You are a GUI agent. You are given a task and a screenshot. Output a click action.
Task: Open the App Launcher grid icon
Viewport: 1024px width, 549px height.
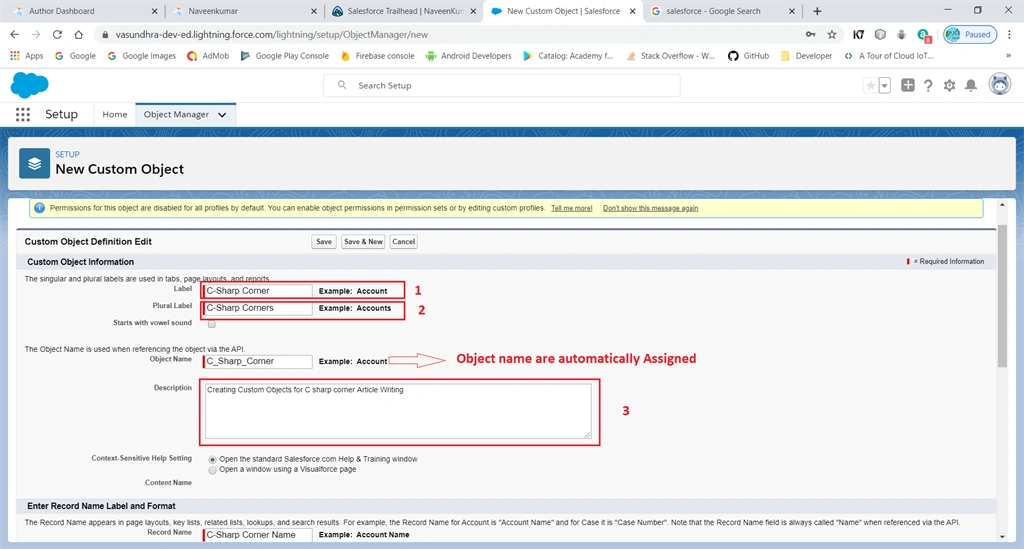[x=23, y=114]
